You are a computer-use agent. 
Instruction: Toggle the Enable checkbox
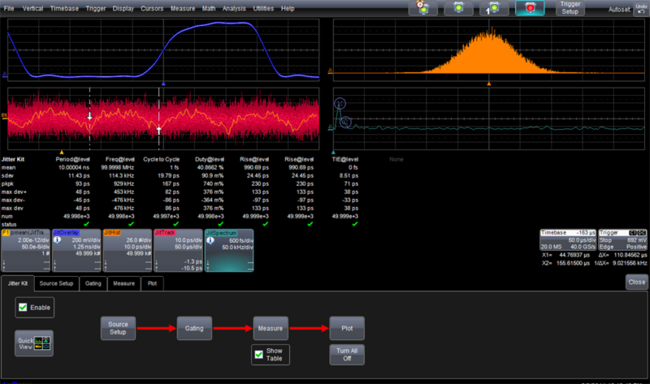click(23, 307)
